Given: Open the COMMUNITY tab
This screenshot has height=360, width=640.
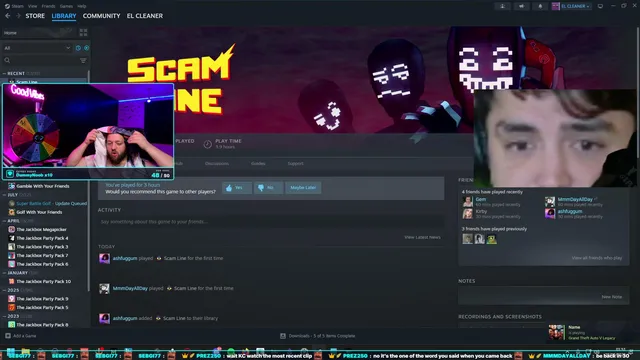Looking at the screenshot, I should pyautogui.click(x=101, y=16).
